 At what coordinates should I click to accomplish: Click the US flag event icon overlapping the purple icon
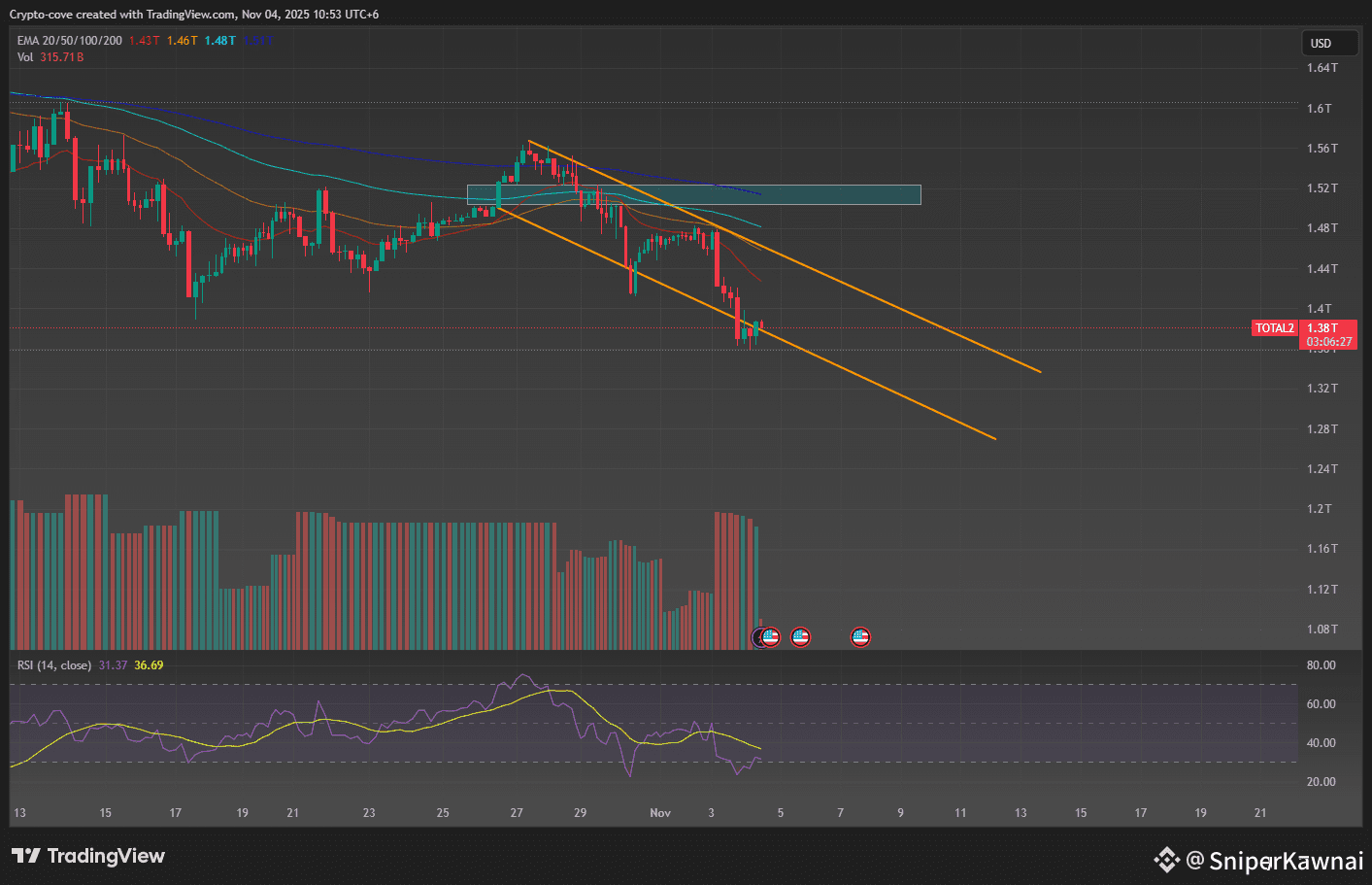coord(770,637)
